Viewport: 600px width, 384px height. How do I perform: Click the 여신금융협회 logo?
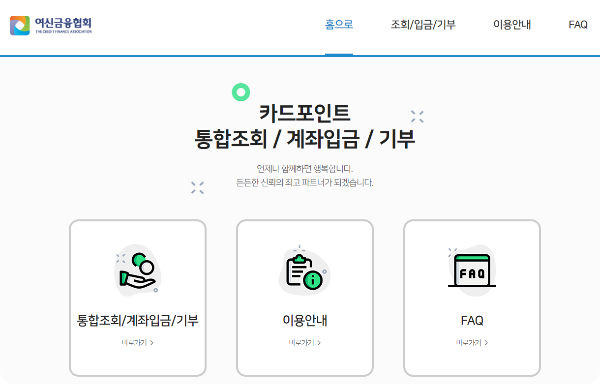click(51, 26)
